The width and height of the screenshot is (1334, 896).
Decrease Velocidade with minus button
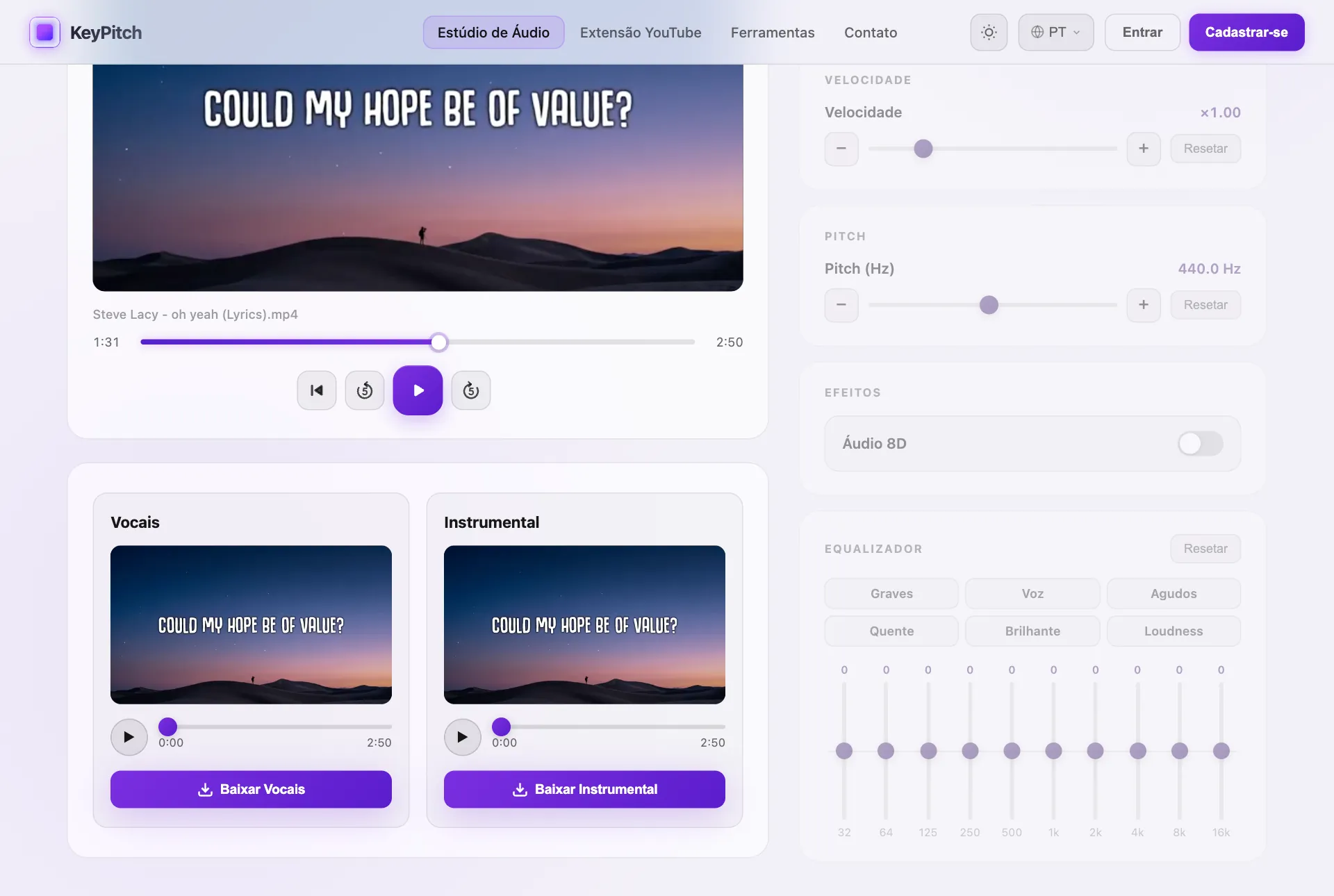(841, 149)
